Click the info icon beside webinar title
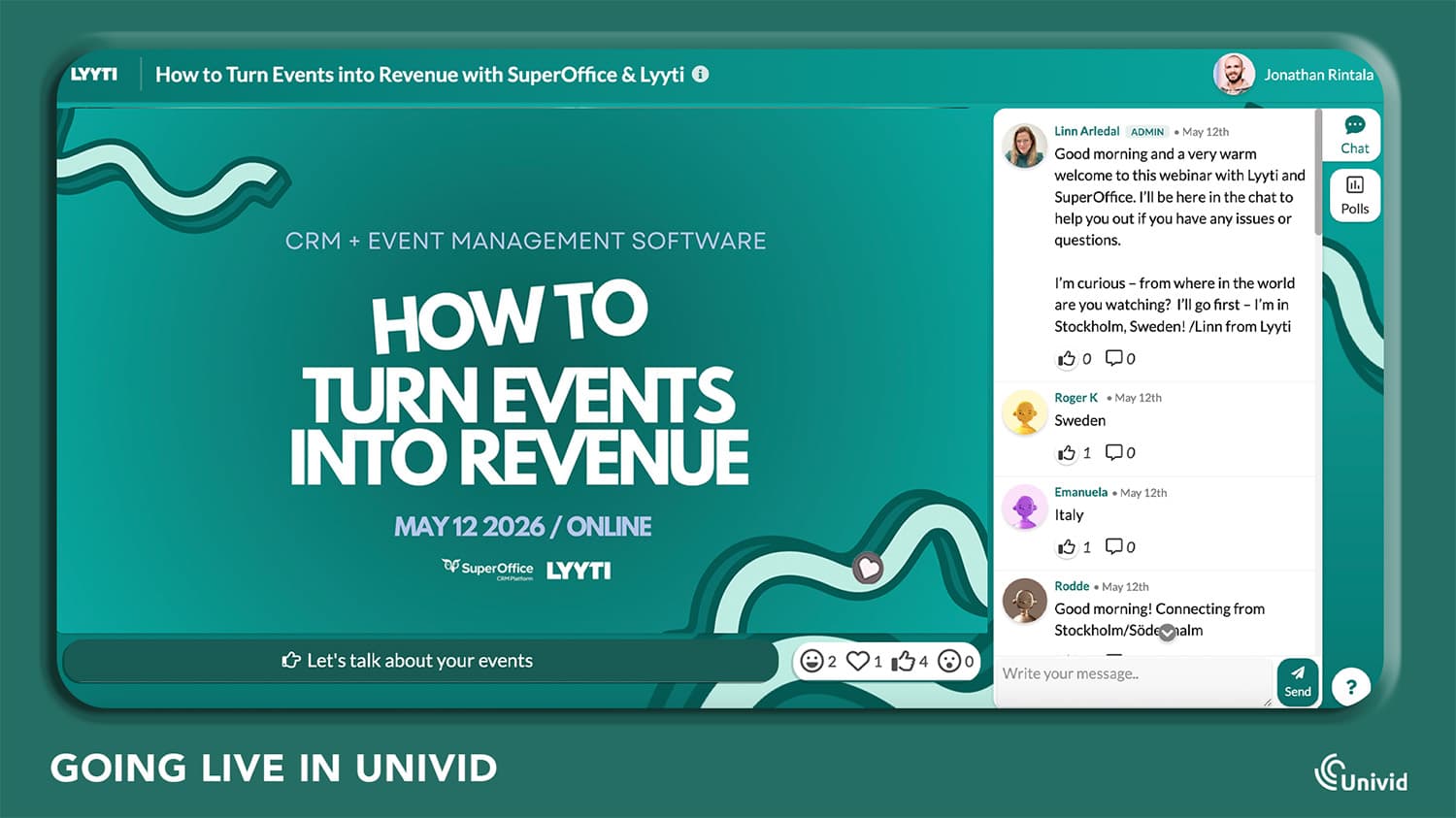 pyautogui.click(x=700, y=74)
